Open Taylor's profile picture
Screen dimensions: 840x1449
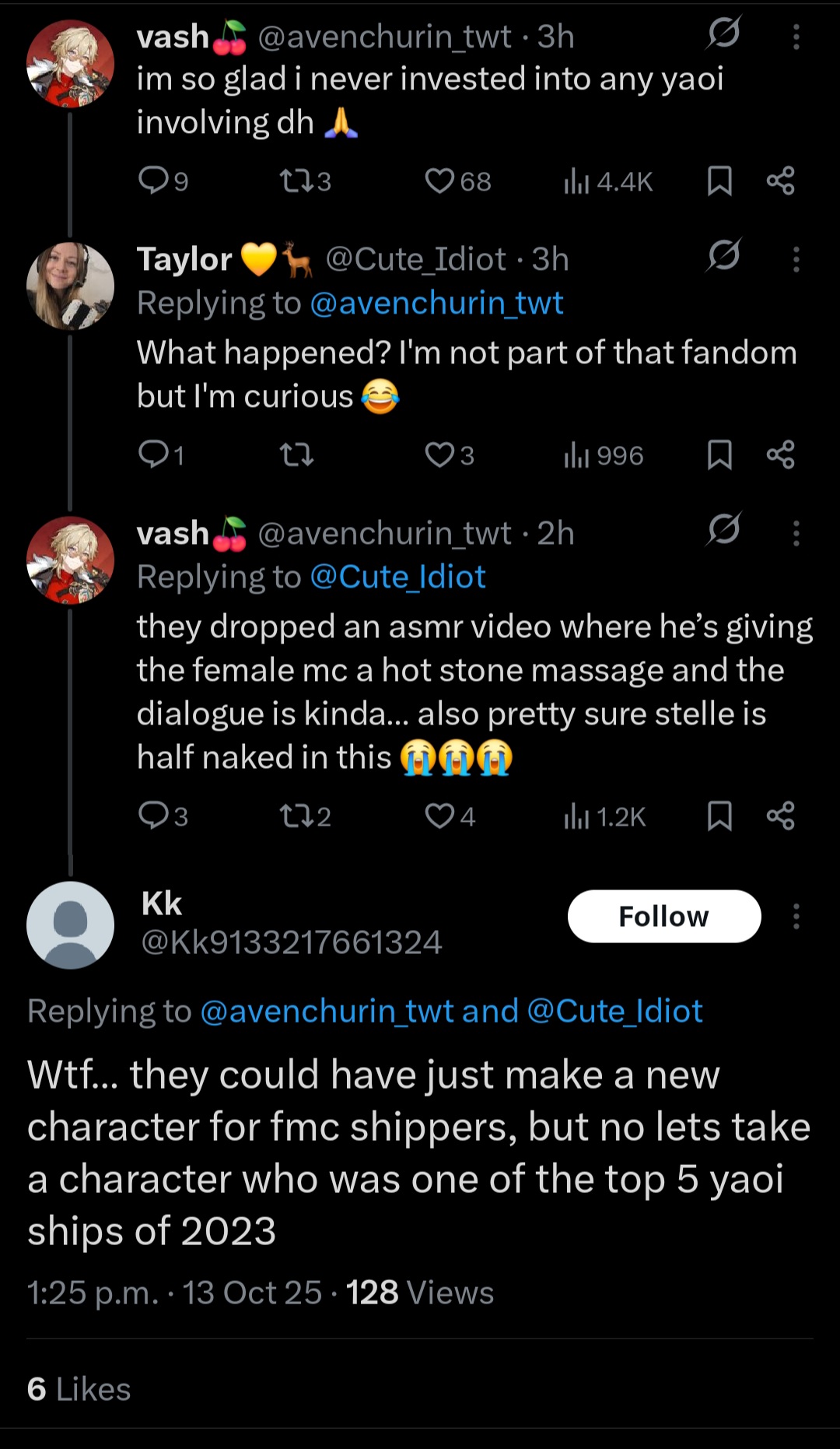click(70, 286)
